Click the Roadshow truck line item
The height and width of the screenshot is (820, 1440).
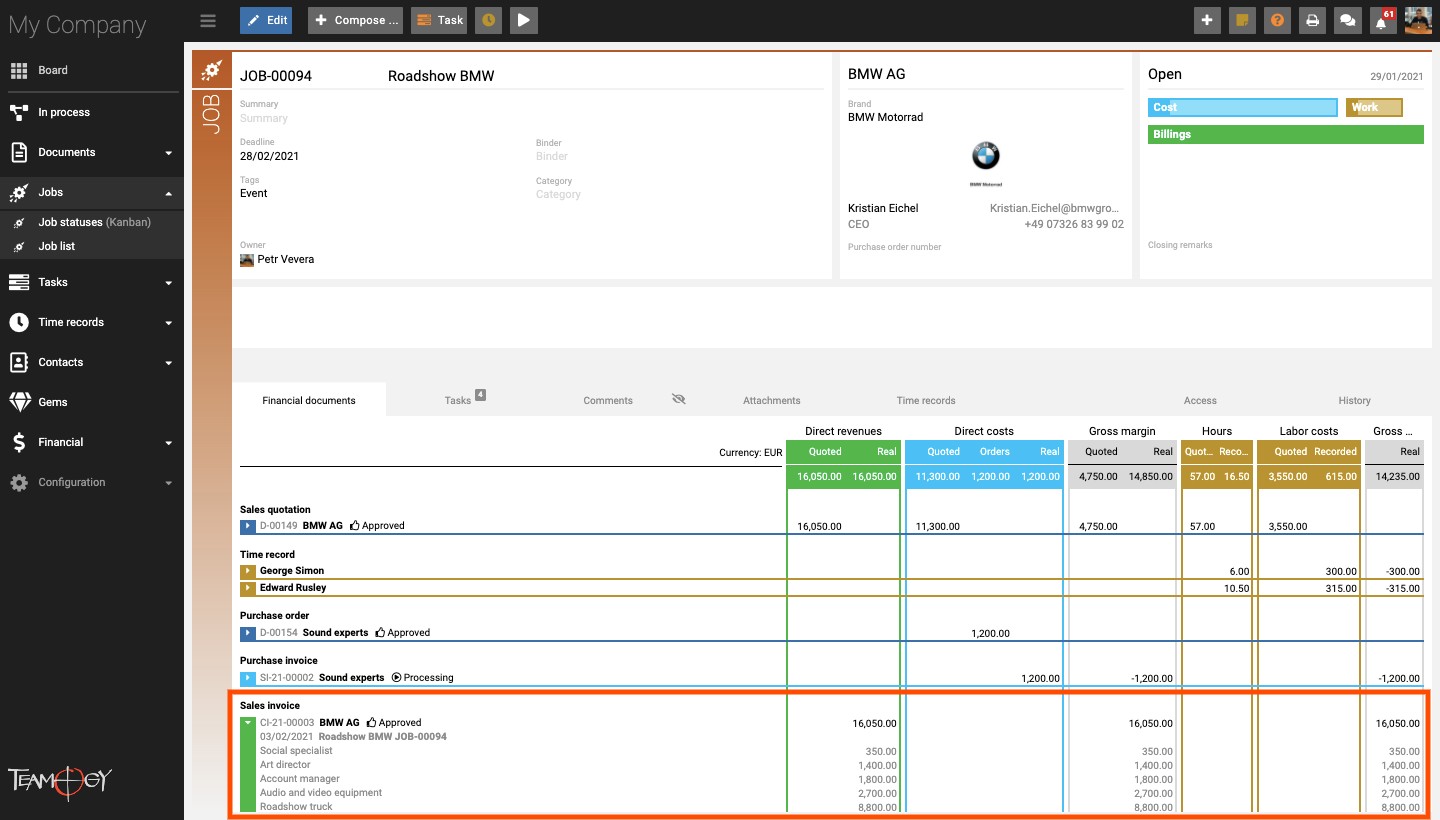296,807
